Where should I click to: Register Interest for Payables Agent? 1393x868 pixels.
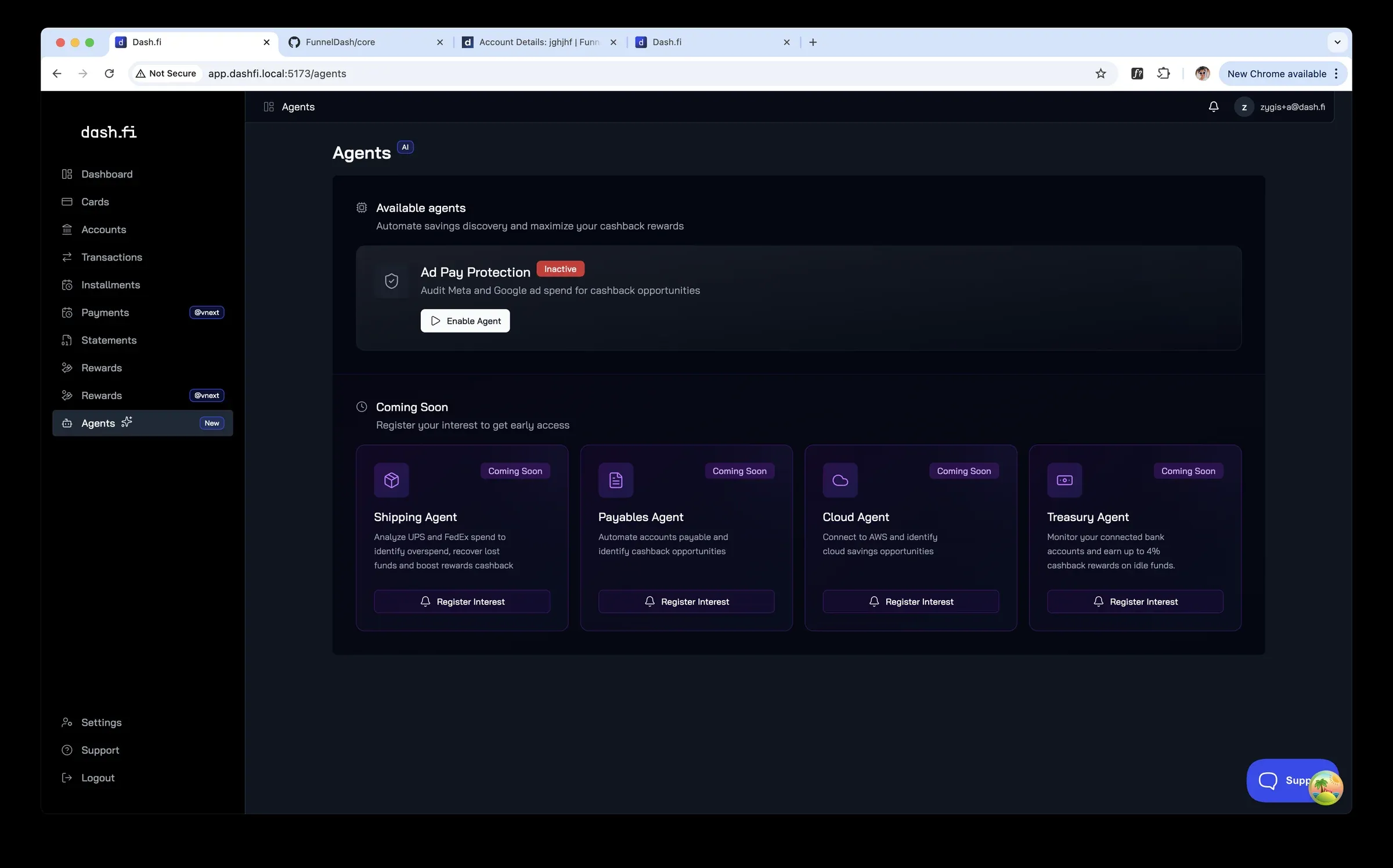click(686, 602)
